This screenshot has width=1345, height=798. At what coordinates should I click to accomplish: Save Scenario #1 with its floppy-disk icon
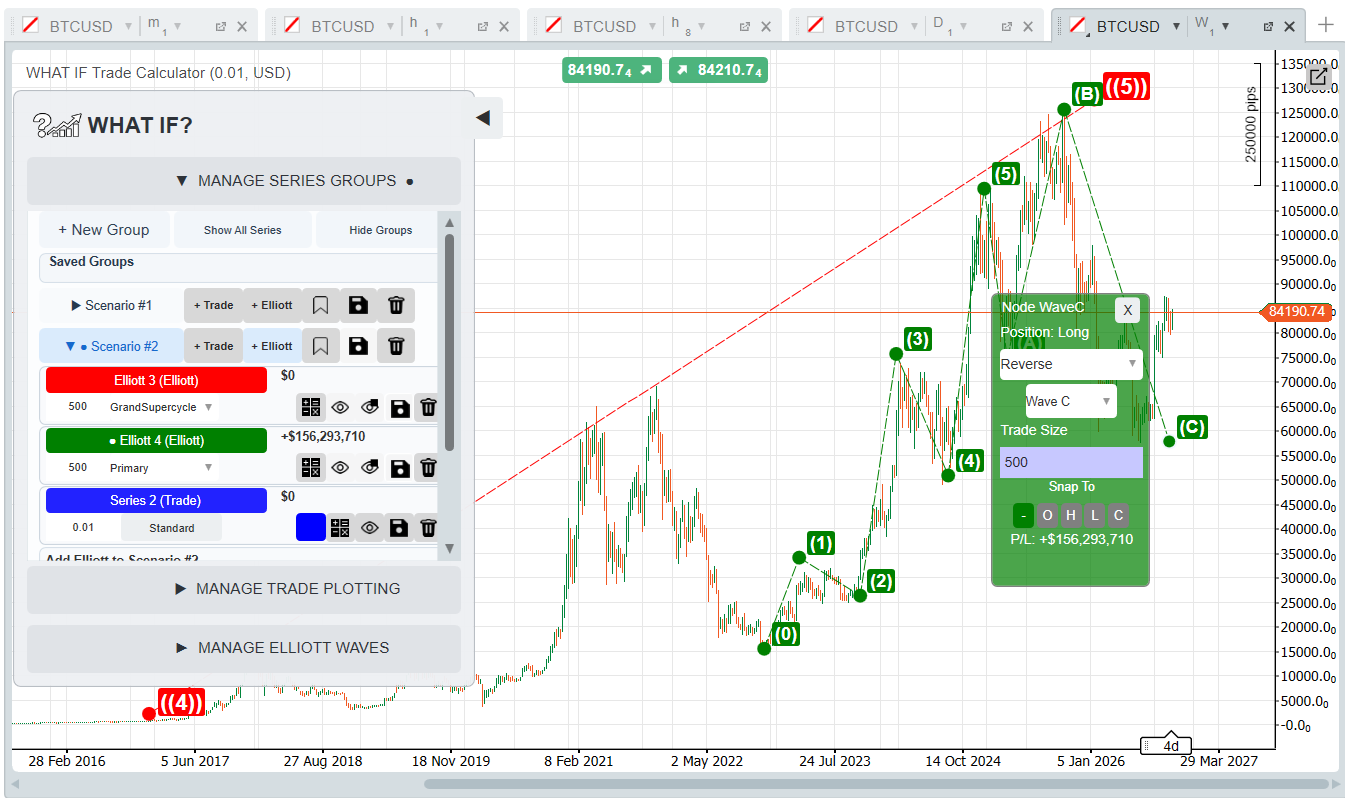tap(358, 305)
